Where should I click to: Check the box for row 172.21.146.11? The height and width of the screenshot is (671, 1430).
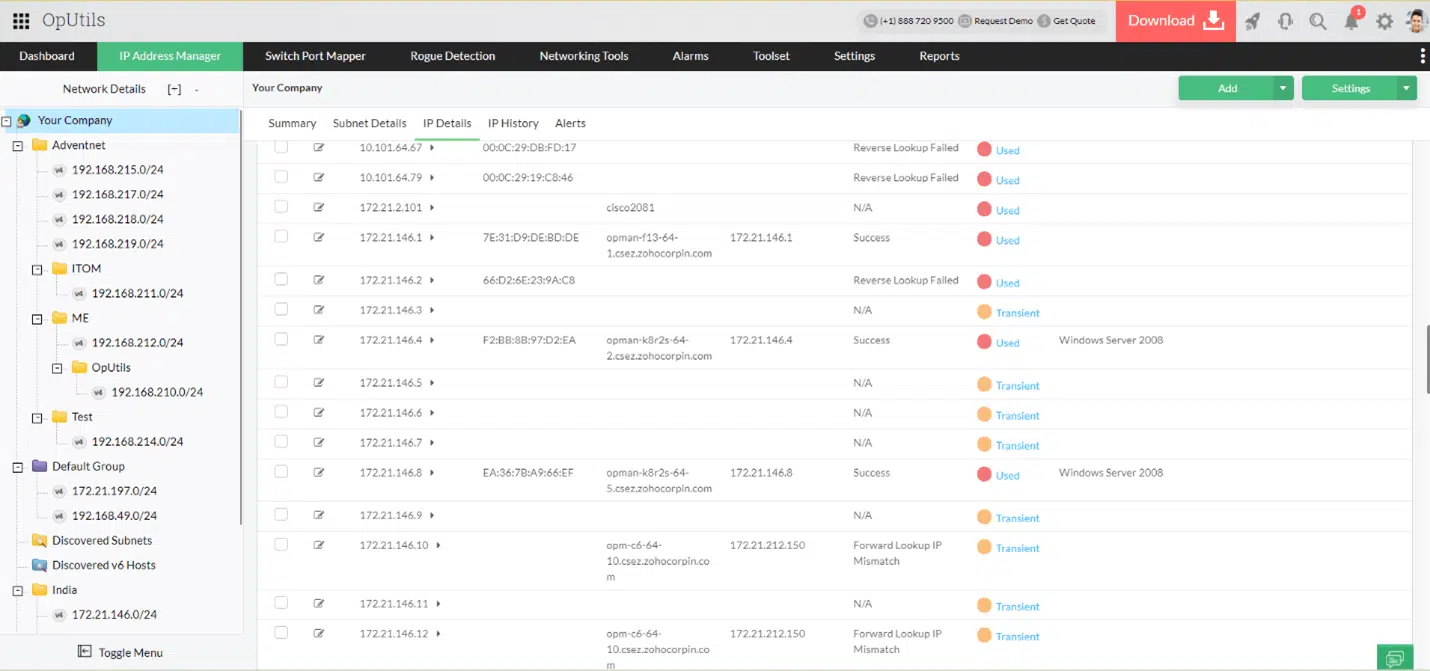pyautogui.click(x=281, y=603)
